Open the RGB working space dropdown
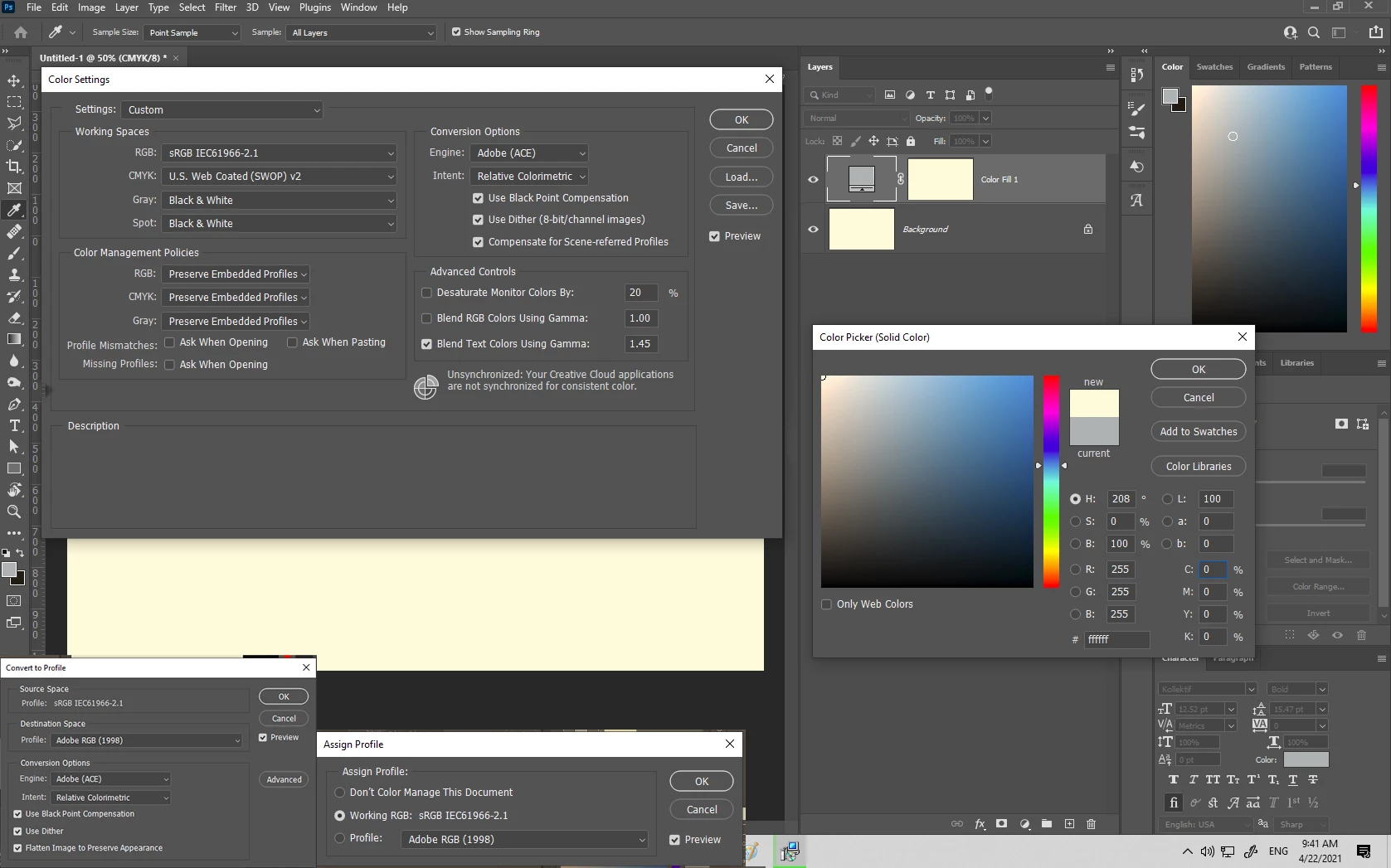 tap(279, 153)
